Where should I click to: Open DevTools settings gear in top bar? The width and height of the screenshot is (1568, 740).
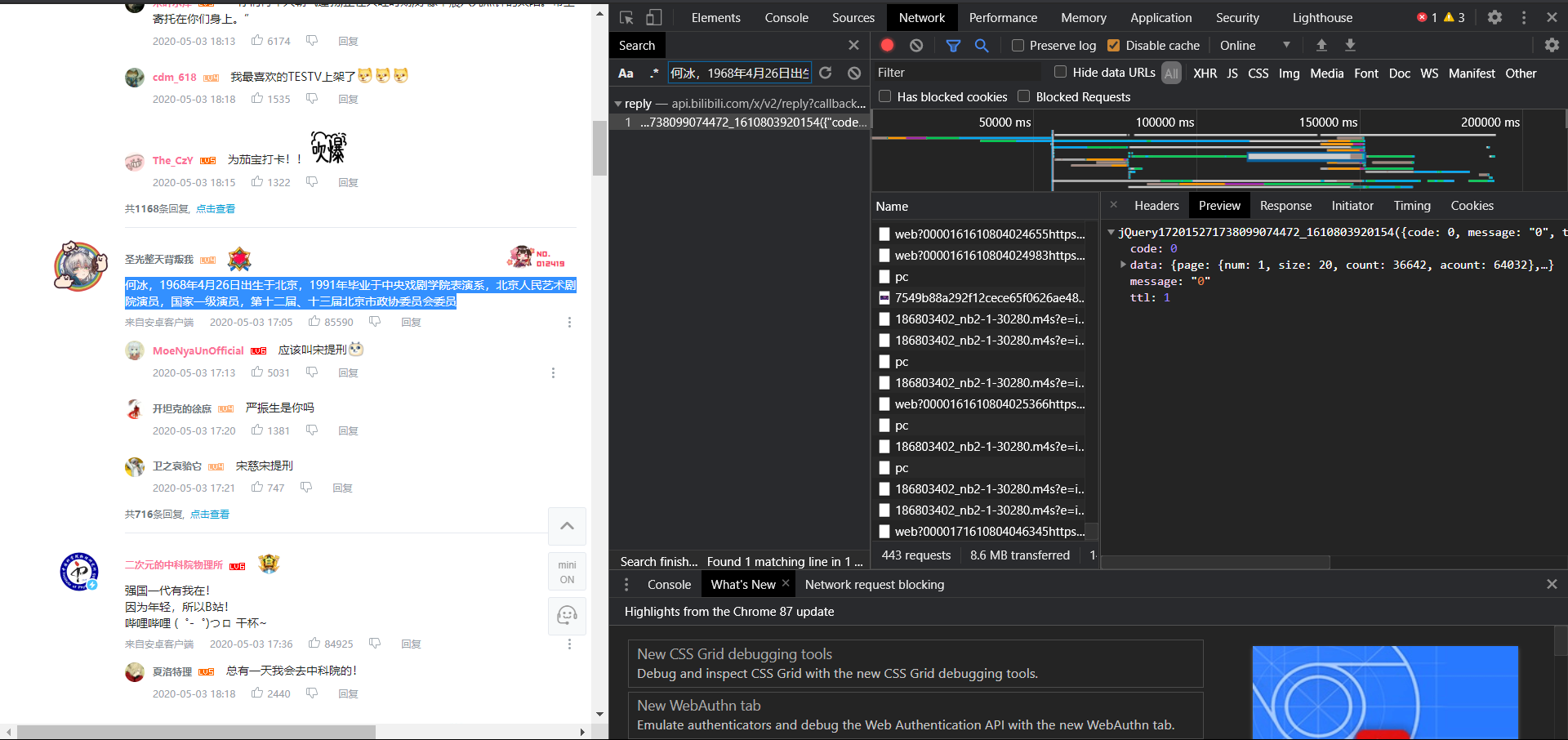click(1494, 17)
